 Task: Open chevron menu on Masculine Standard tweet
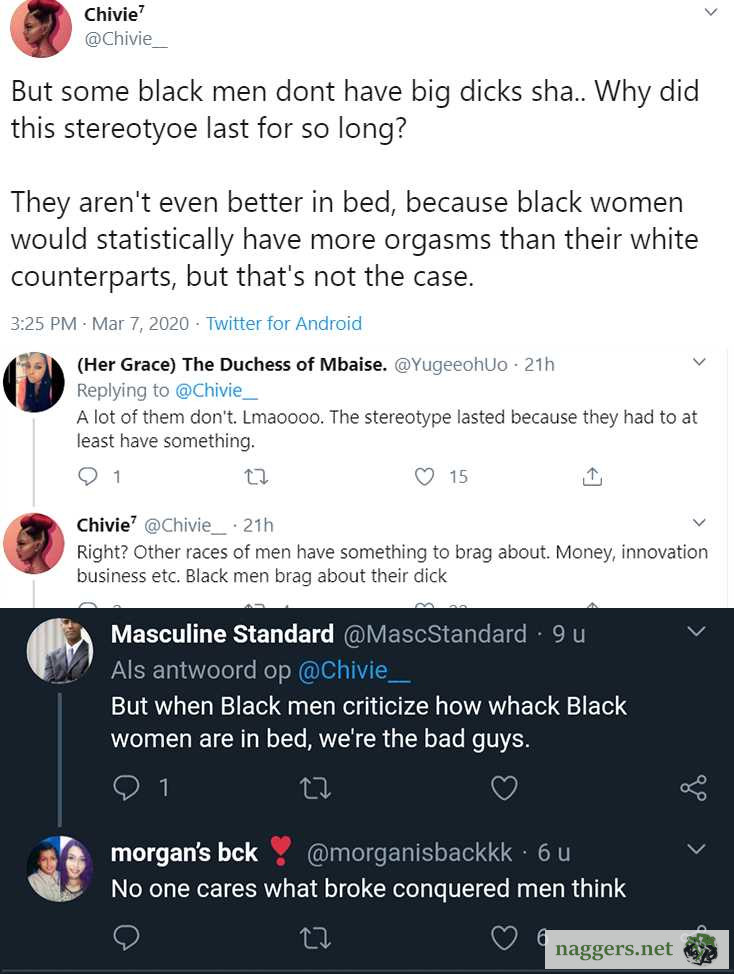point(697,631)
